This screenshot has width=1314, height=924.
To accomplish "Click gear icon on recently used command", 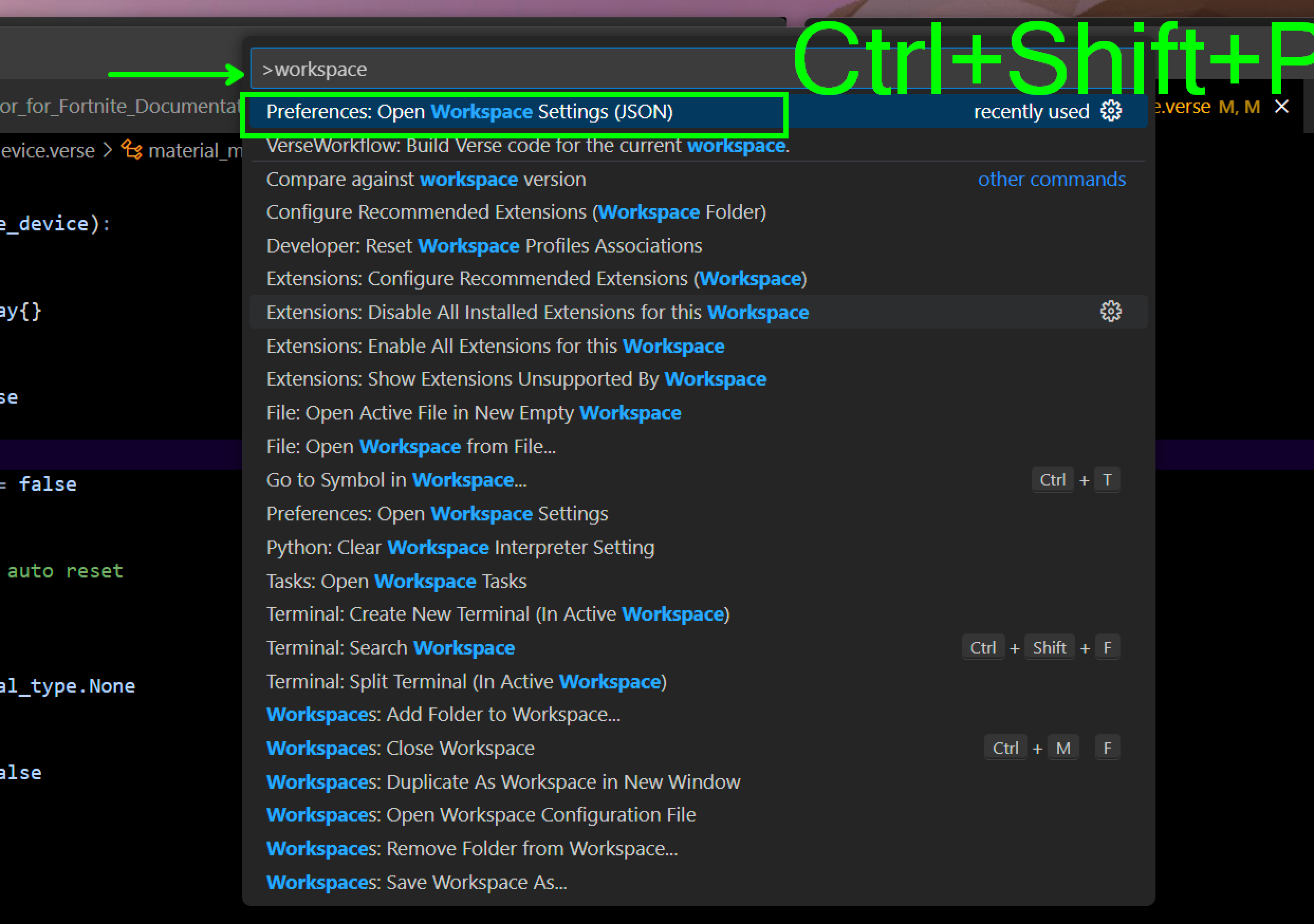I will coord(1111,111).
